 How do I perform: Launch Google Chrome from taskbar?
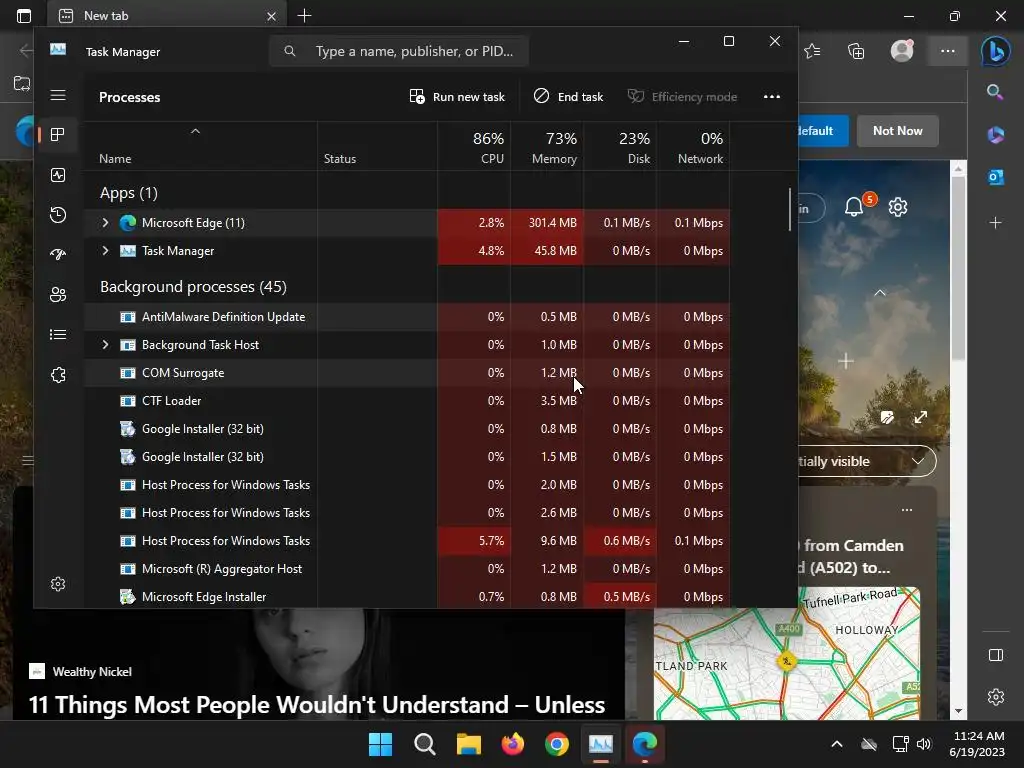tap(556, 744)
